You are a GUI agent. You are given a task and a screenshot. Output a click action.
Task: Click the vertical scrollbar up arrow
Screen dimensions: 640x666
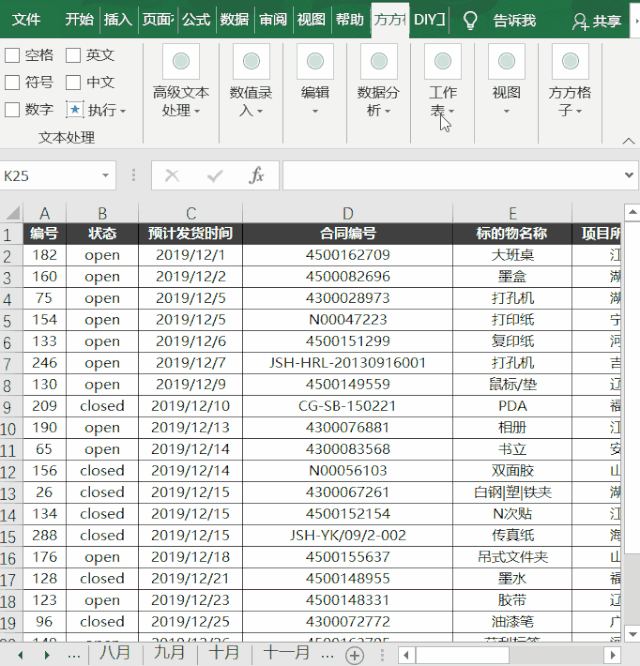point(632,212)
